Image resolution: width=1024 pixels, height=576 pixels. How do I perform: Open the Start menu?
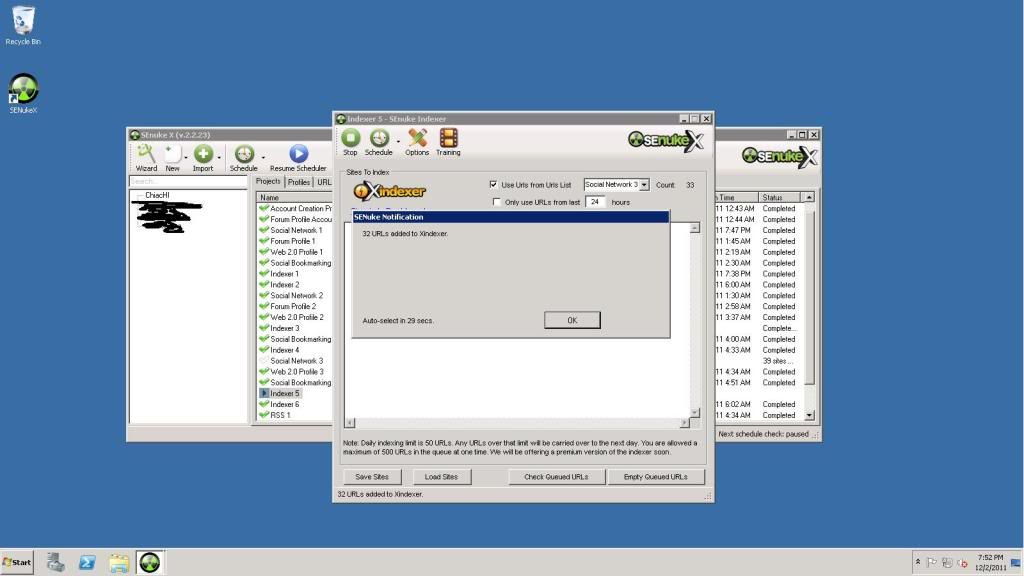click(x=17, y=562)
